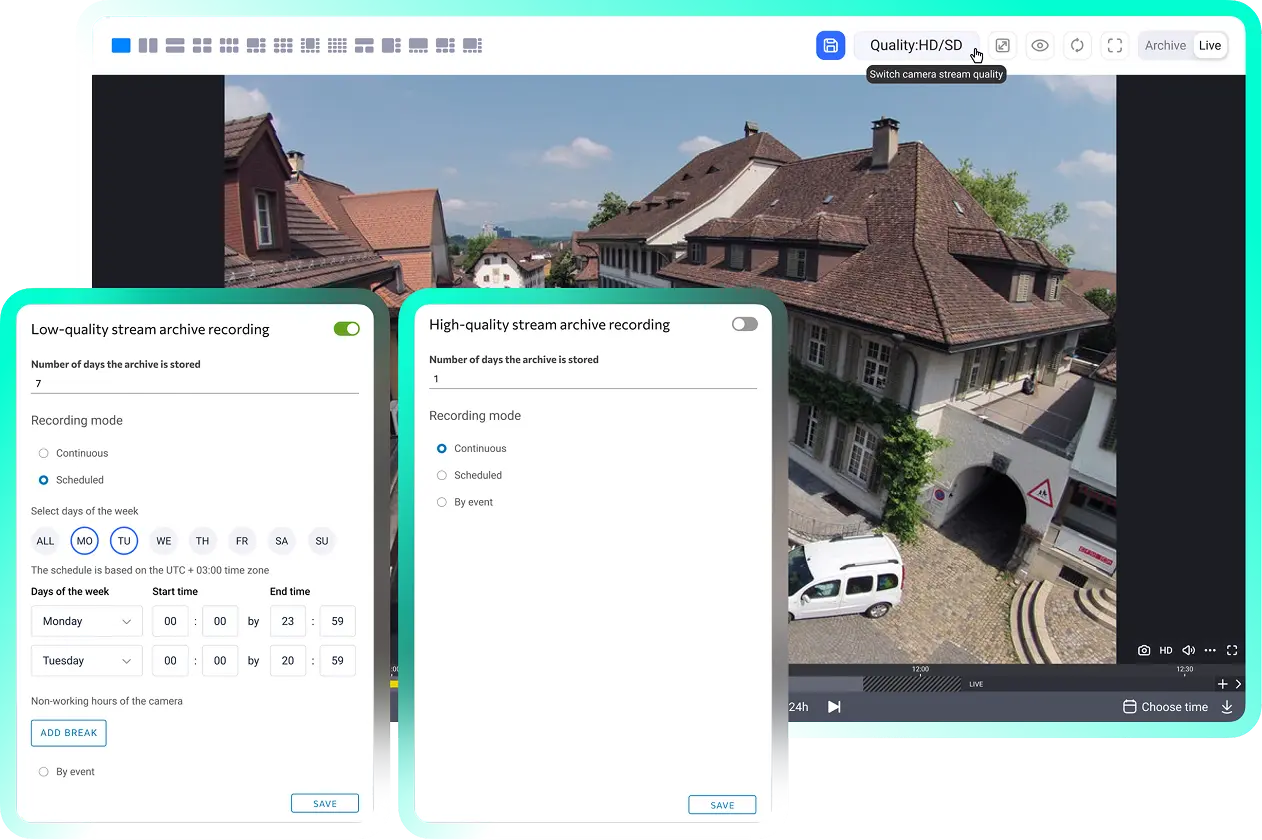Open the three-dot more options menu

pos(1210,651)
